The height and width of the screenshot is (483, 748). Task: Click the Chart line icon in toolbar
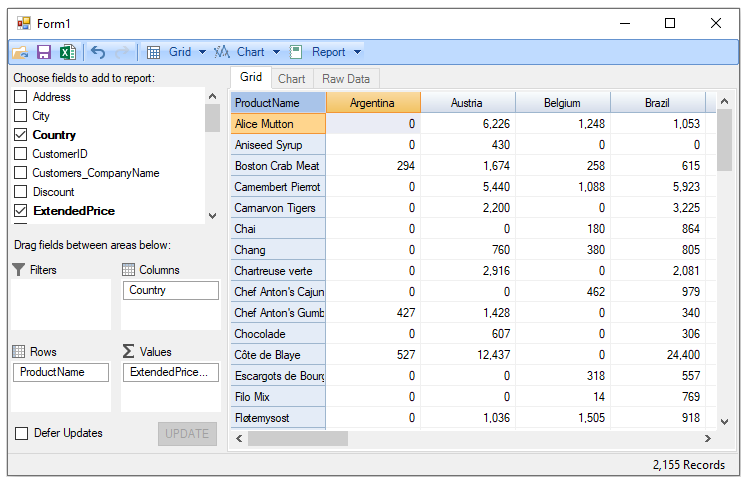click(x=221, y=52)
